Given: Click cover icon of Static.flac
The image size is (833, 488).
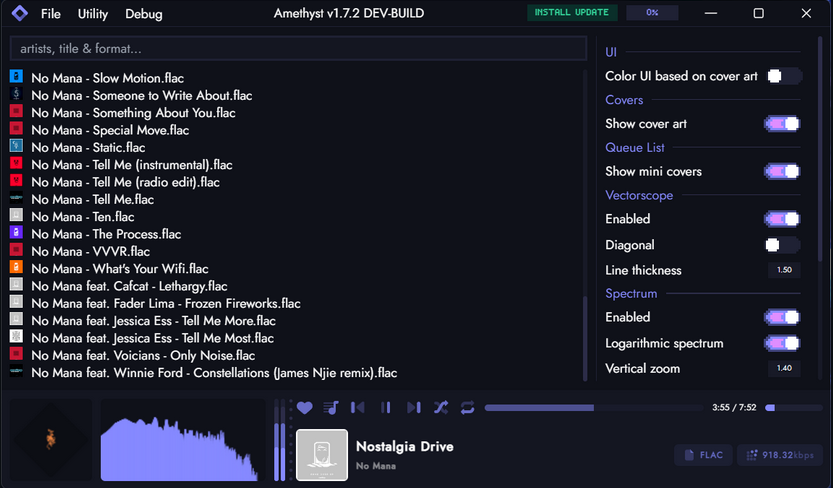Looking at the screenshot, I should pyautogui.click(x=16, y=145).
